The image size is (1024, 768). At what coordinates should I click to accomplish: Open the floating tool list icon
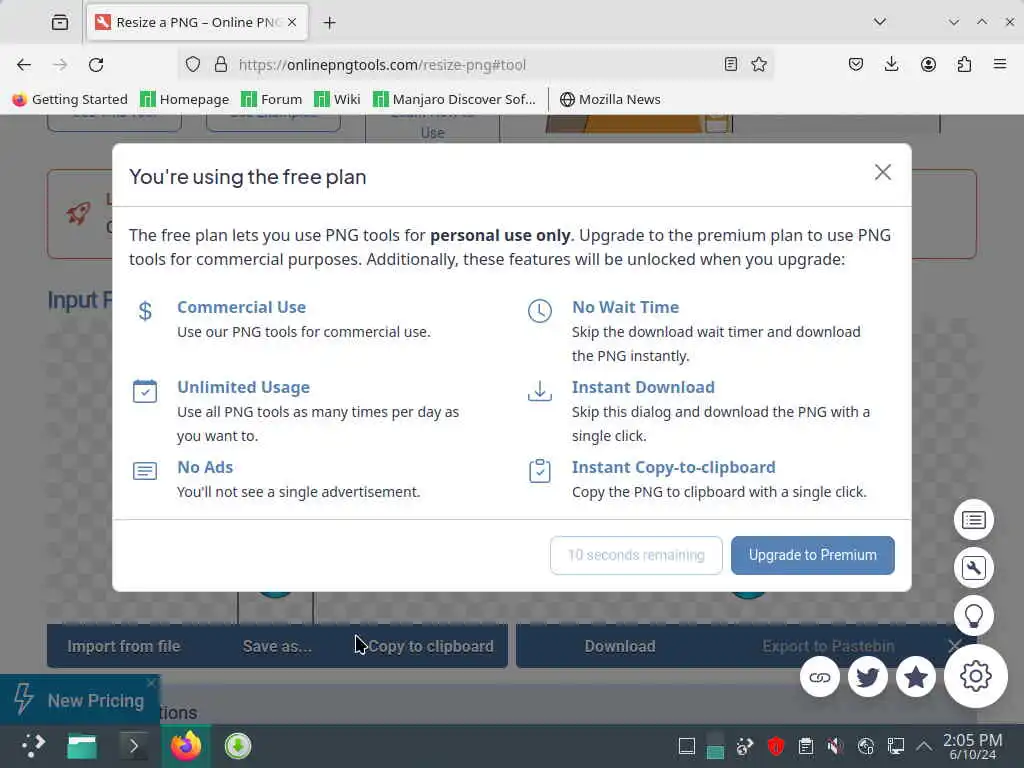pos(974,520)
